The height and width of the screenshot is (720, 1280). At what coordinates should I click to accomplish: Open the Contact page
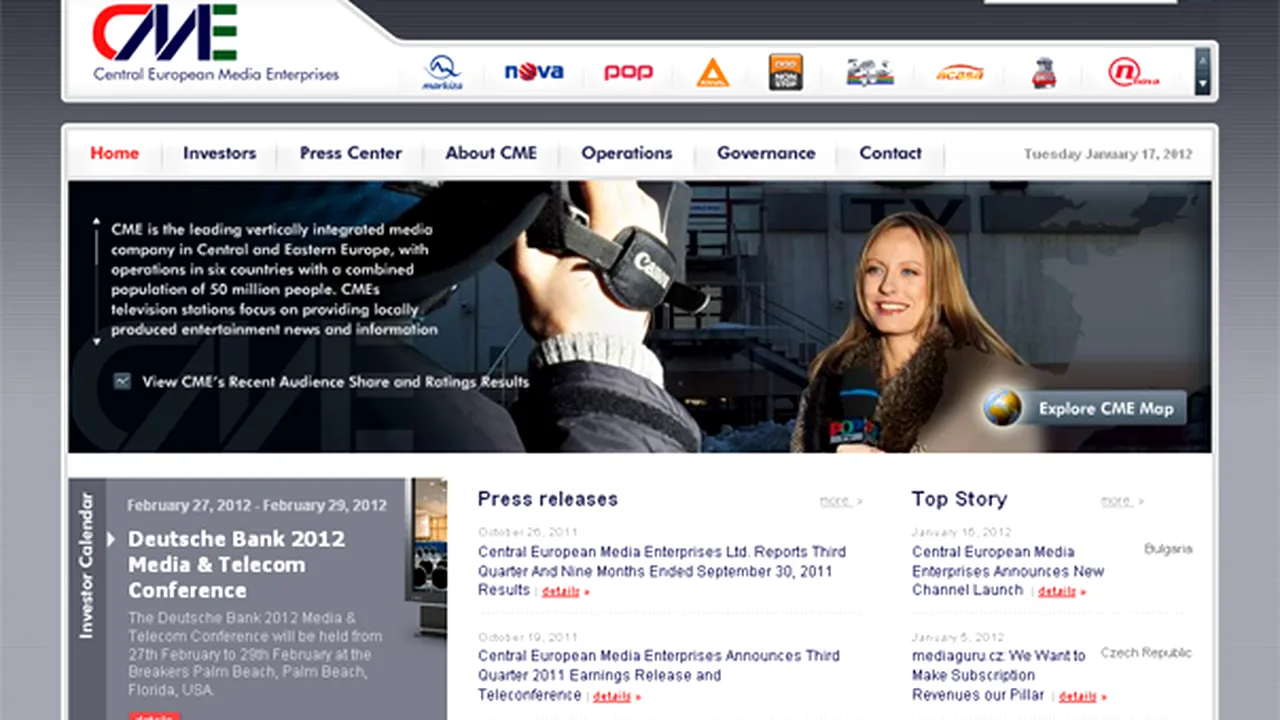[x=890, y=153]
